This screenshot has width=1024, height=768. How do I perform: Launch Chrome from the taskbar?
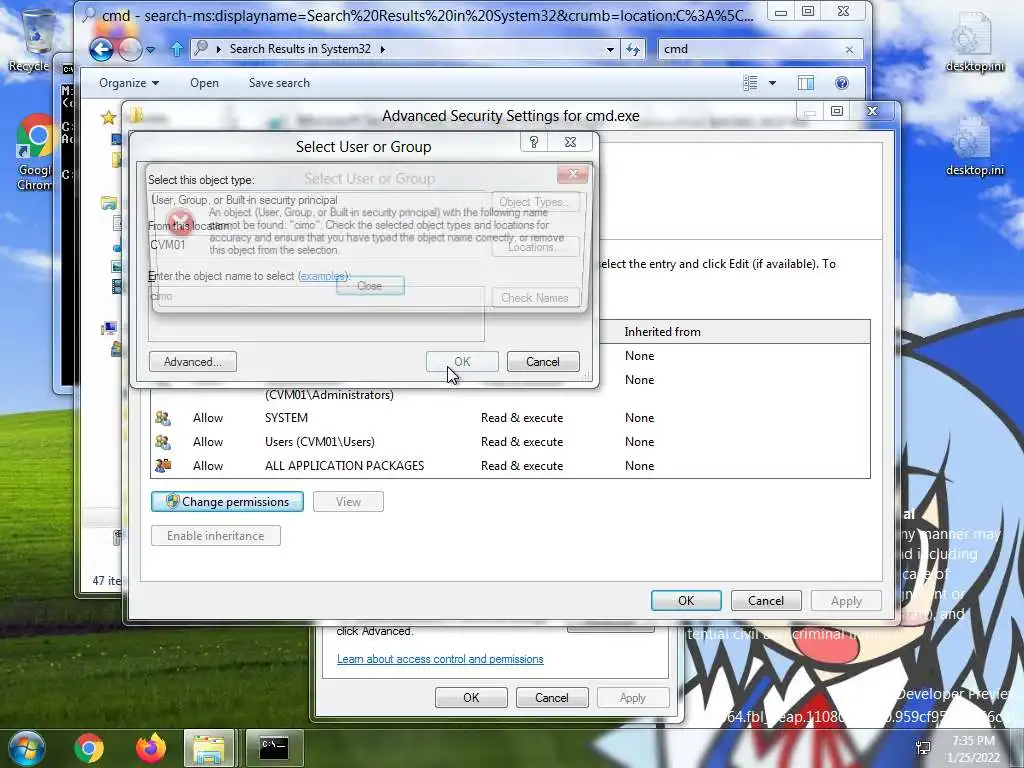(x=89, y=748)
